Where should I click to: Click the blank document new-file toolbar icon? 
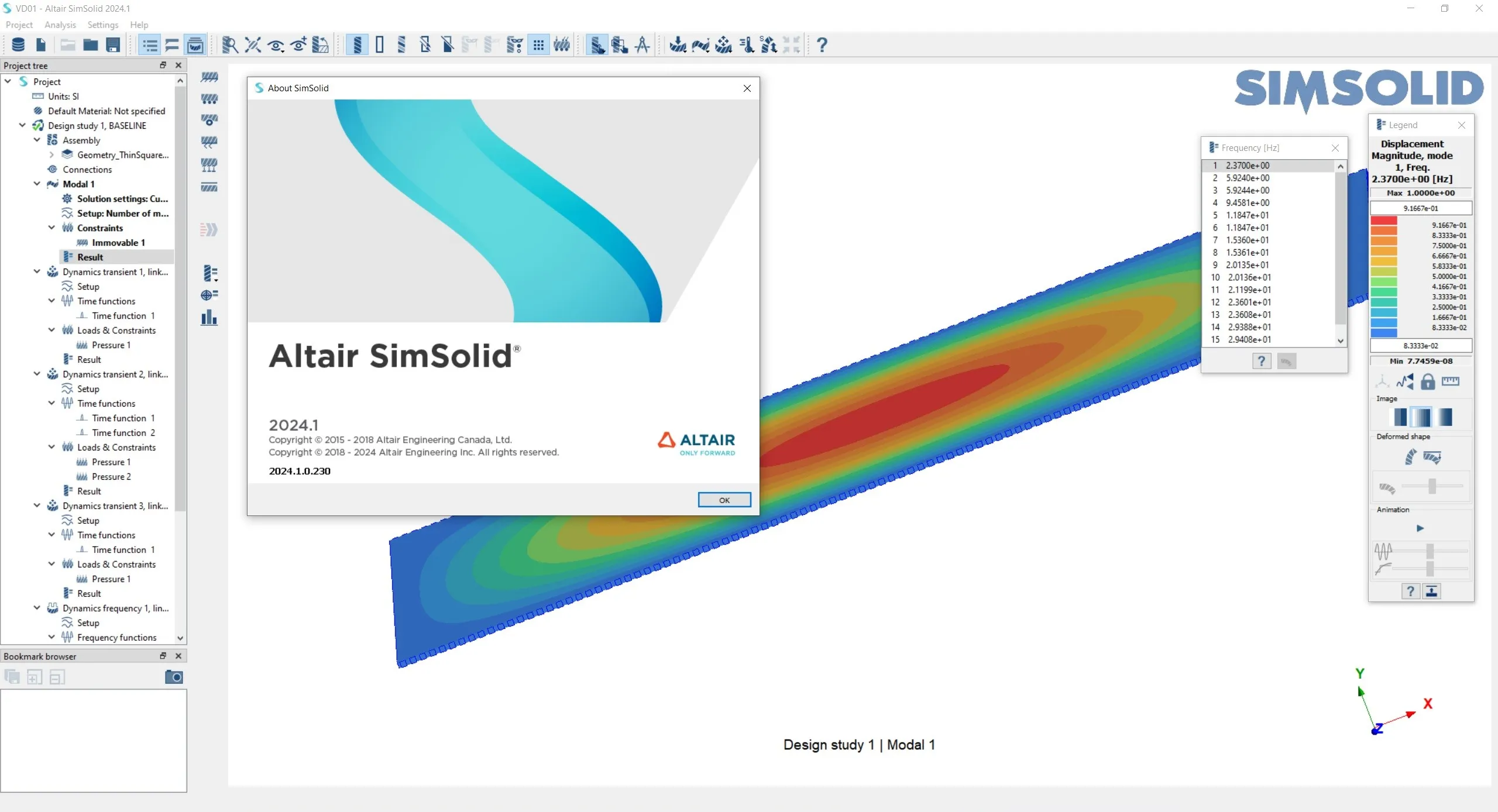(41, 45)
